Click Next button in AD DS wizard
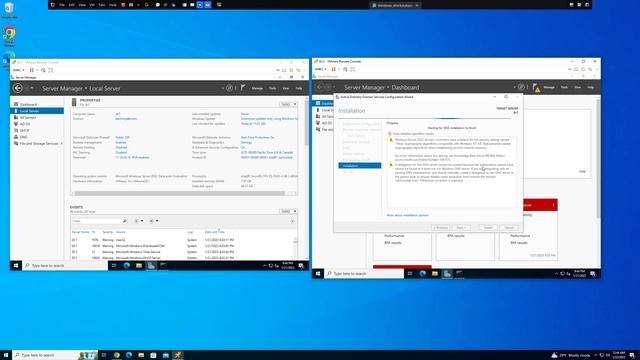Viewport: 640px width, 360px height. (461, 228)
